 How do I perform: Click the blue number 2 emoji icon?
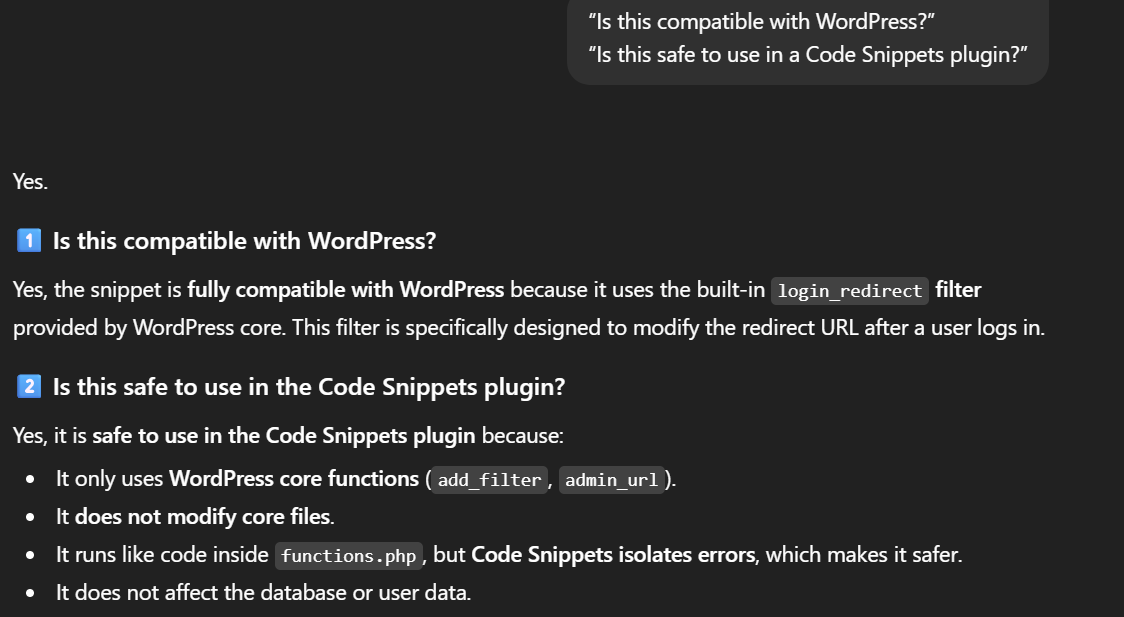tap(28, 387)
